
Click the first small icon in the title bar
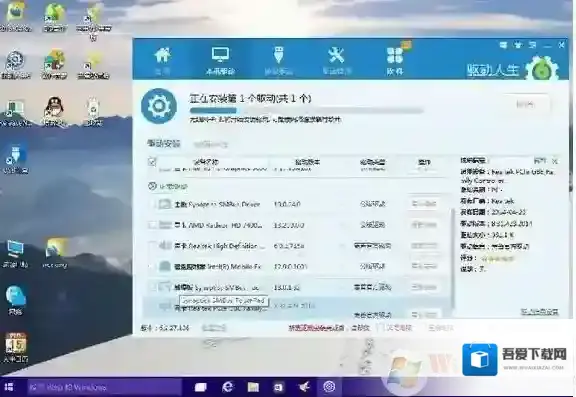pyautogui.click(x=503, y=45)
